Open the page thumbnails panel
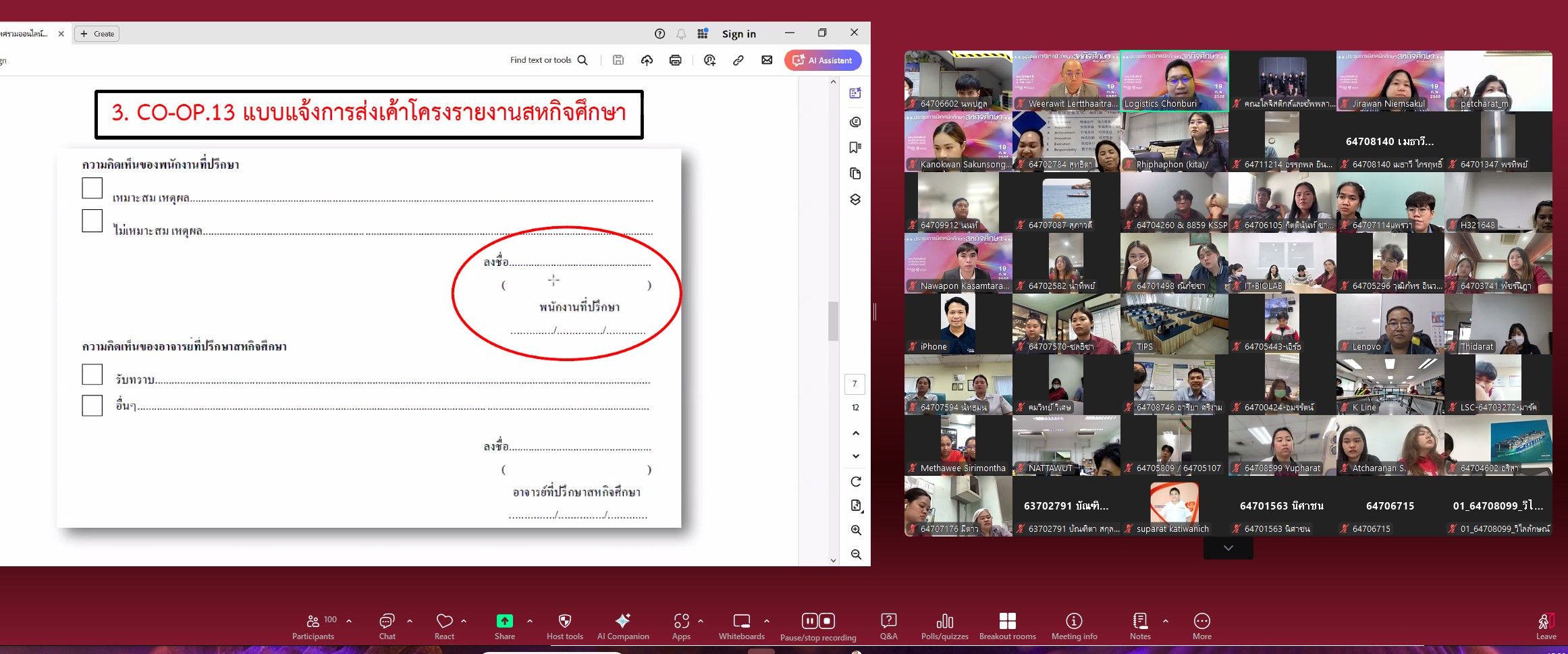The image size is (1568, 654). point(855,173)
